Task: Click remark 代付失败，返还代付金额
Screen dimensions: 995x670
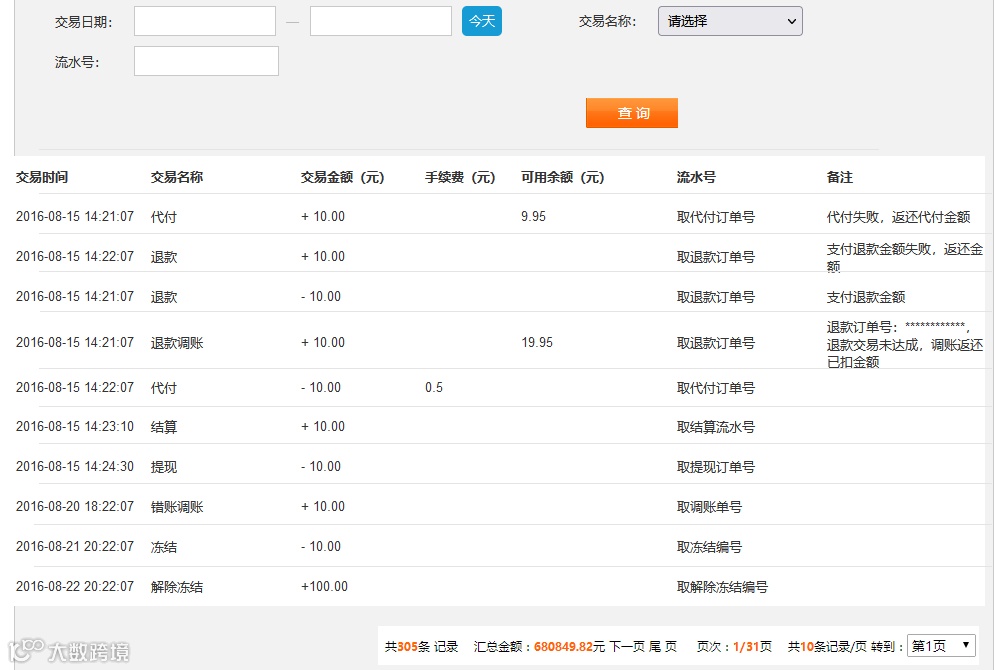Action: pyautogui.click(x=899, y=217)
